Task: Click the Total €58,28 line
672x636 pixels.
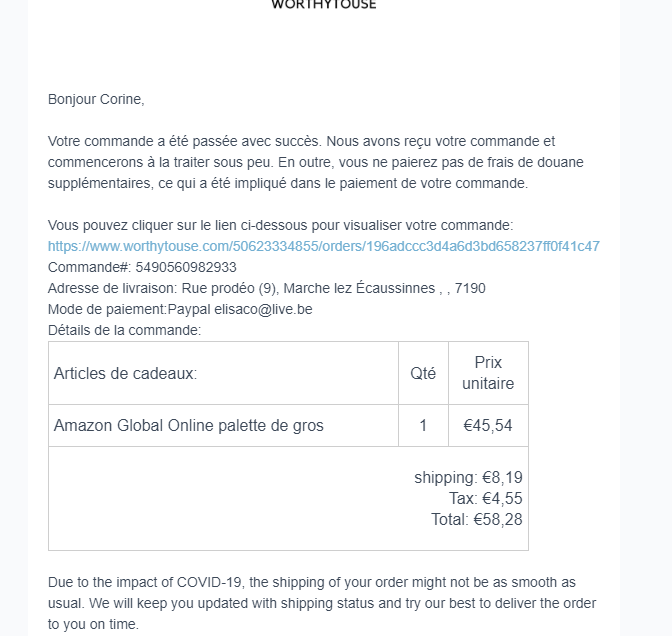Action: pos(477,519)
